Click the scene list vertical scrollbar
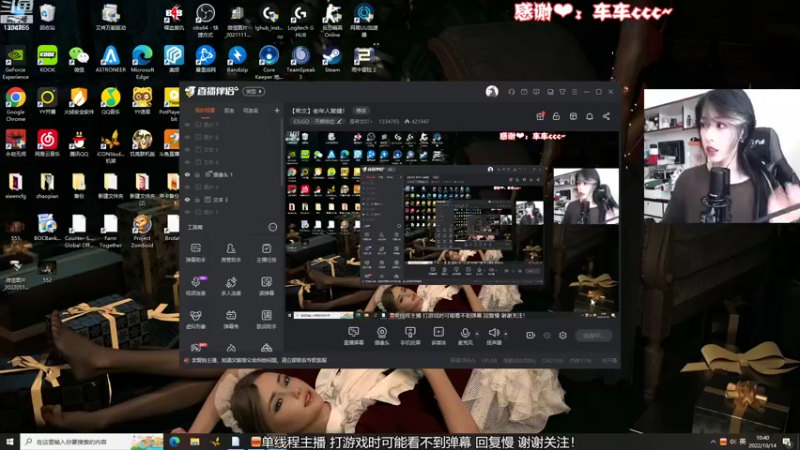Image resolution: width=800 pixels, height=450 pixels. [282, 153]
